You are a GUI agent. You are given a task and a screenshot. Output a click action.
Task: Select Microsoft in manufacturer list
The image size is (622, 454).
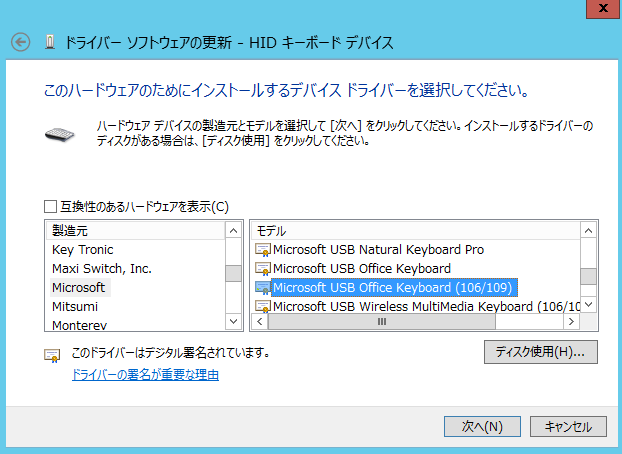[79, 287]
